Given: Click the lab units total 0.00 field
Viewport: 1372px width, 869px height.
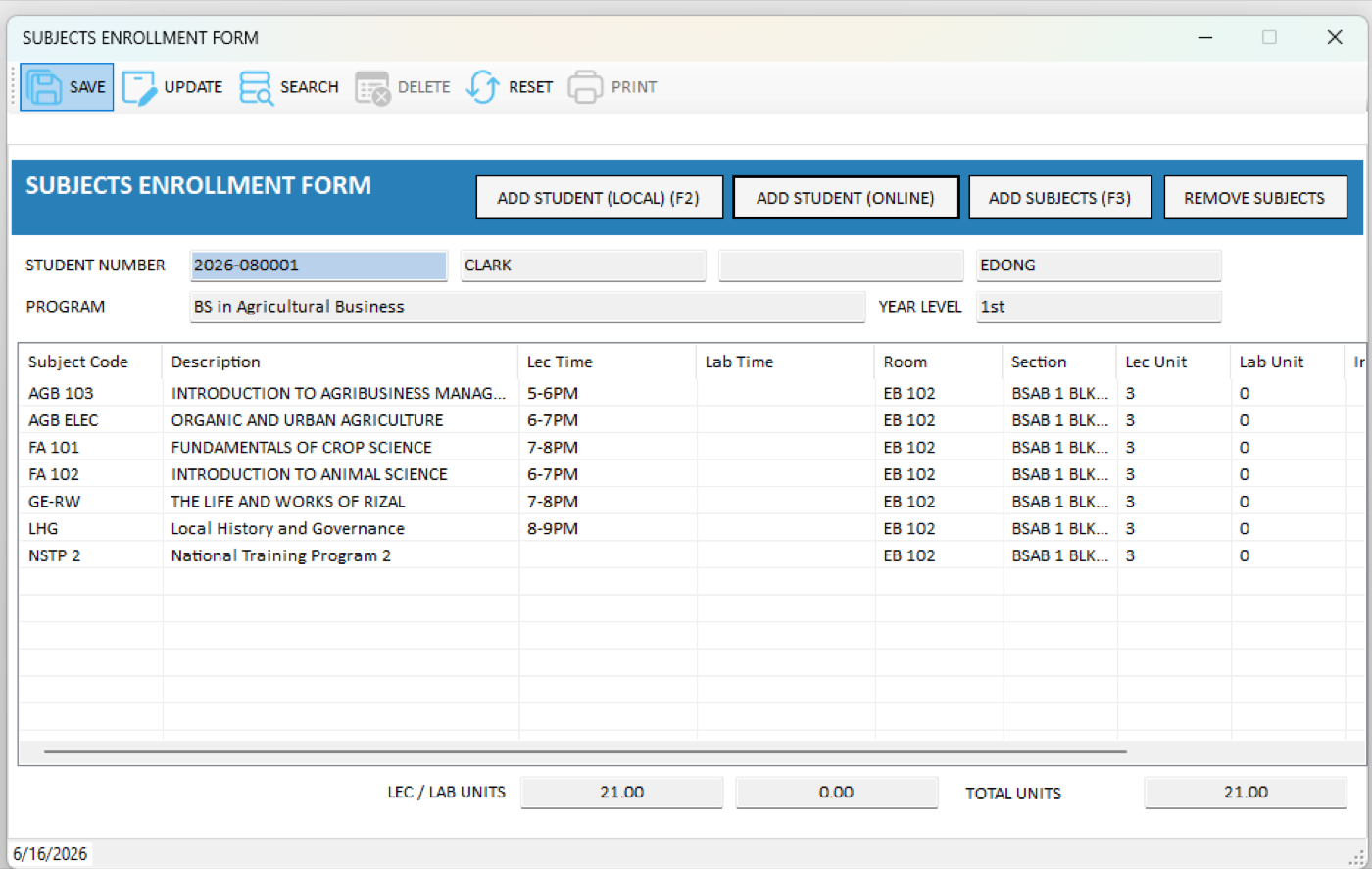Looking at the screenshot, I should point(836,793).
